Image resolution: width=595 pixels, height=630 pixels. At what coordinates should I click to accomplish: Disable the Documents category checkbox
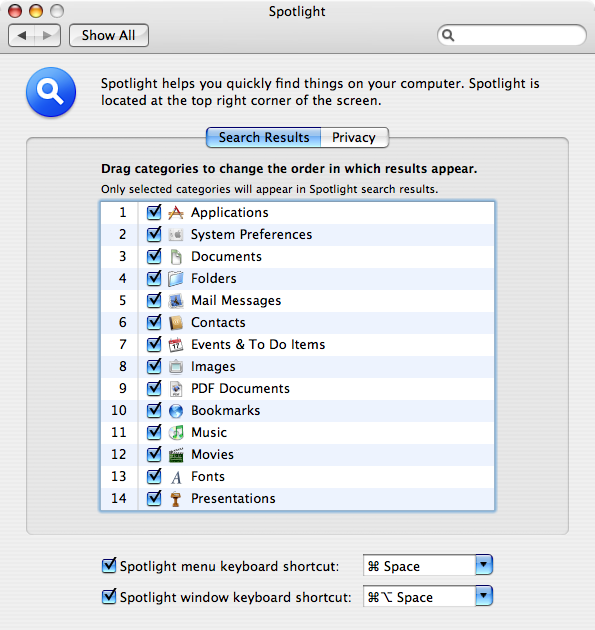pos(154,256)
